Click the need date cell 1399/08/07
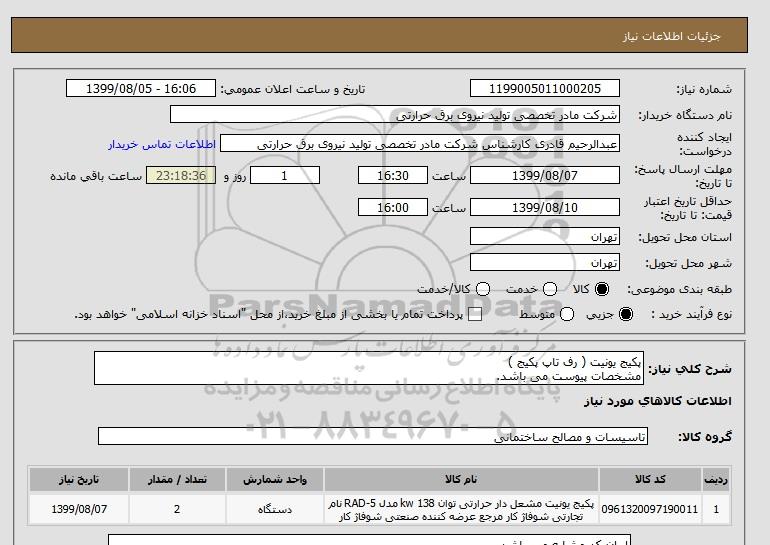The image size is (770, 545). 79,509
